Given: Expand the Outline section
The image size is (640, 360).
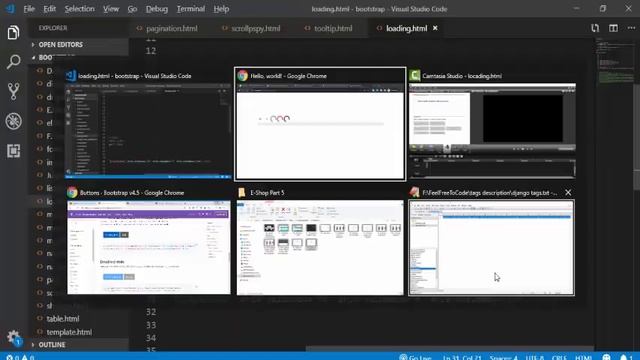Looking at the screenshot, I should point(51,344).
